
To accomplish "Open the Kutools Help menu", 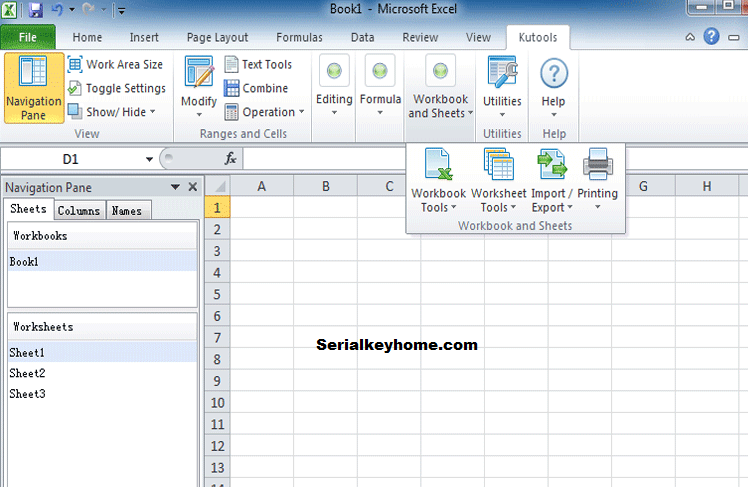I will pos(553,87).
